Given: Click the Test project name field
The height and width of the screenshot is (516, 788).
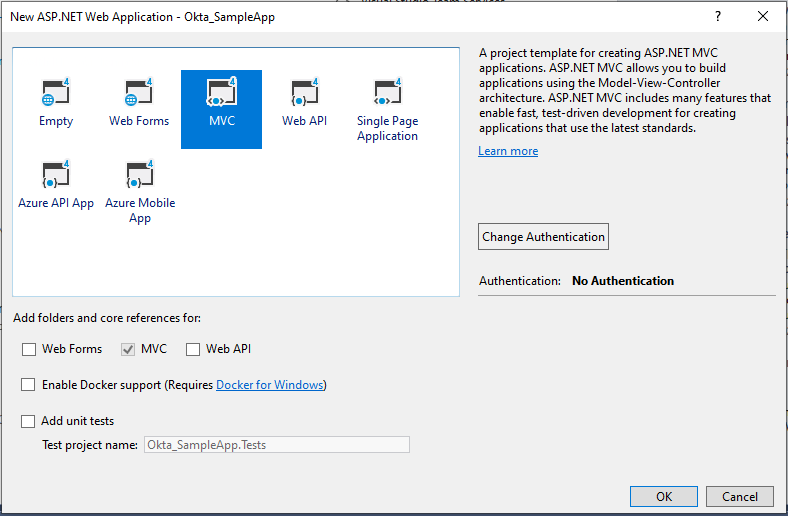Looking at the screenshot, I should coord(277,445).
